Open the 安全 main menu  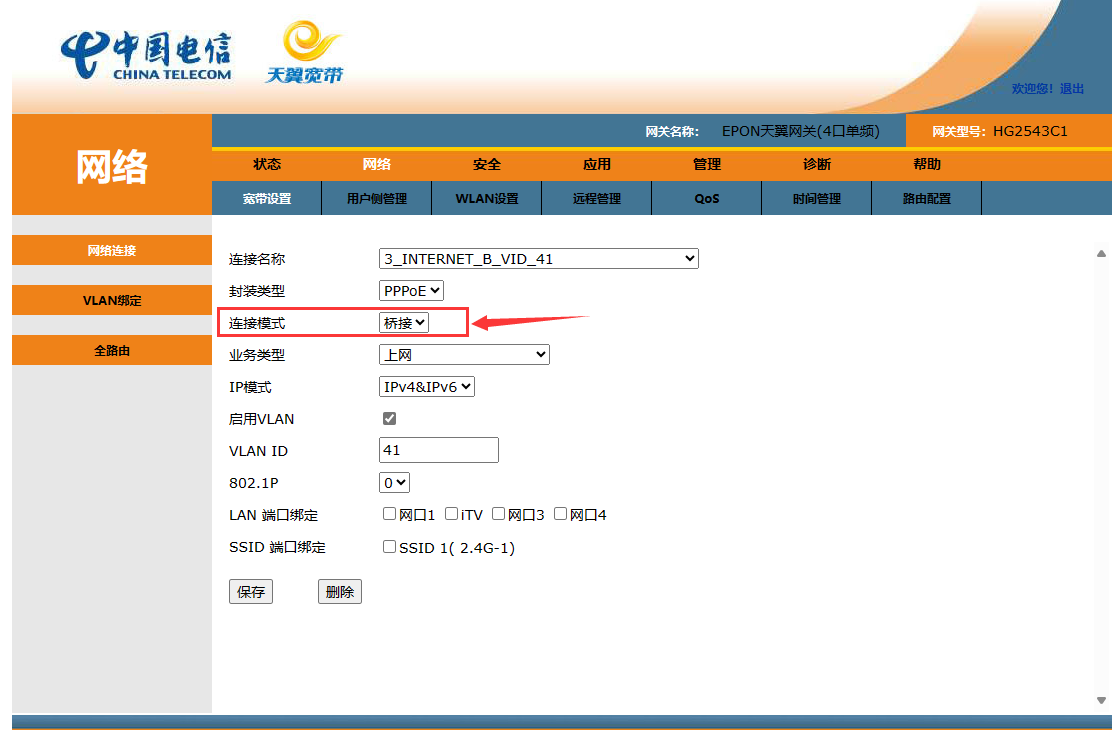(487, 164)
